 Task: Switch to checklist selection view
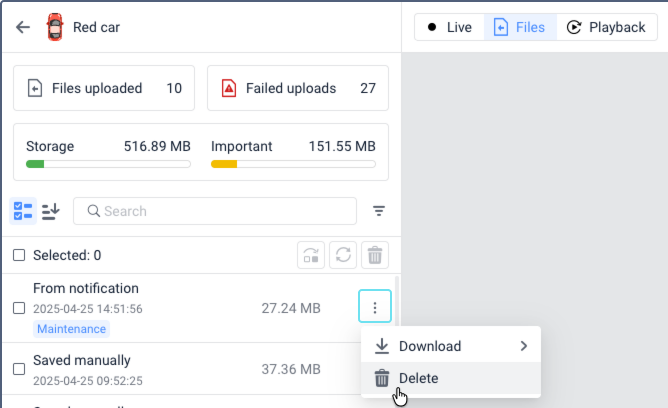click(23, 211)
